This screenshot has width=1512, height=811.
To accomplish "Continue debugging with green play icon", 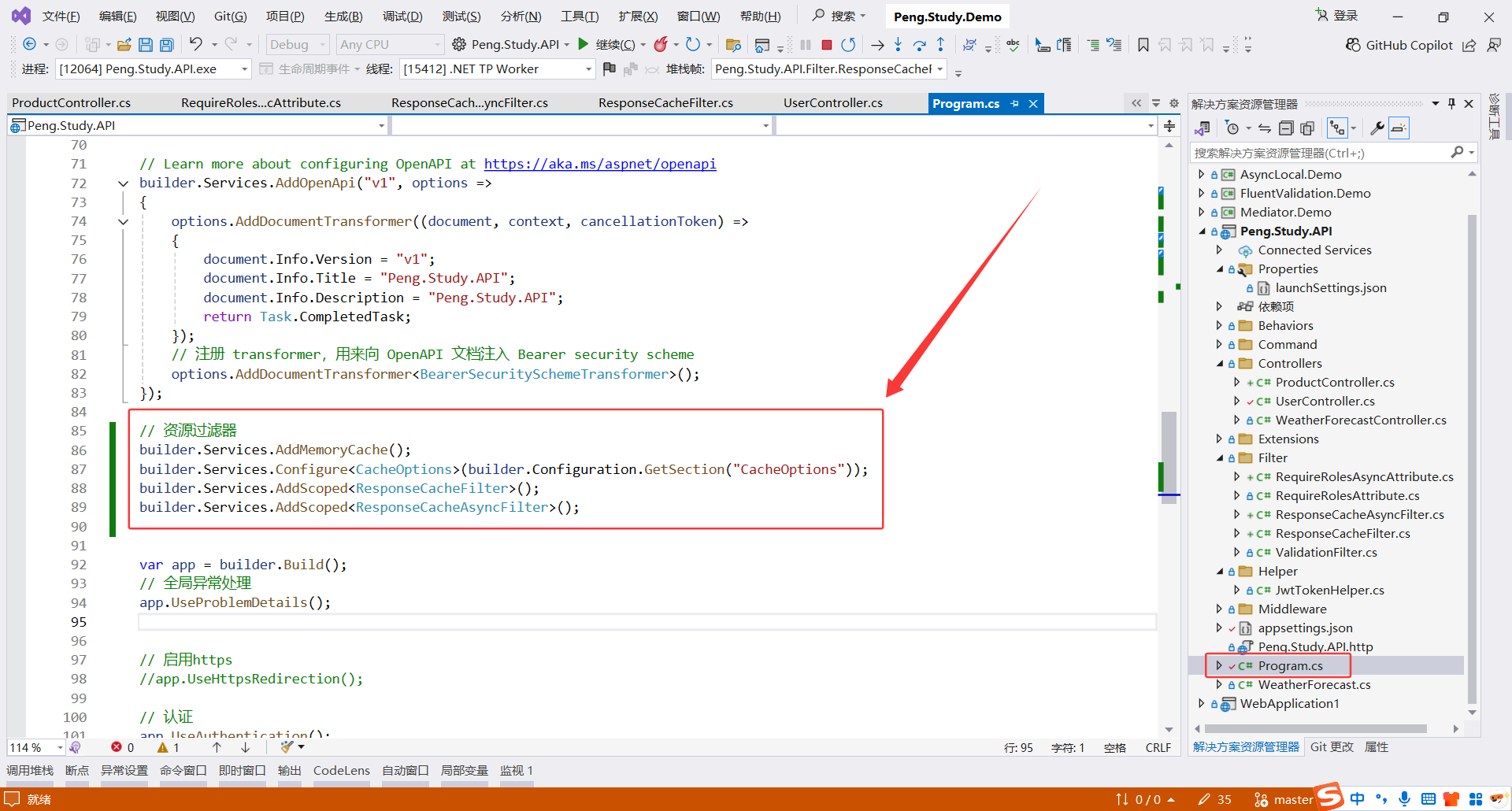I will point(584,44).
